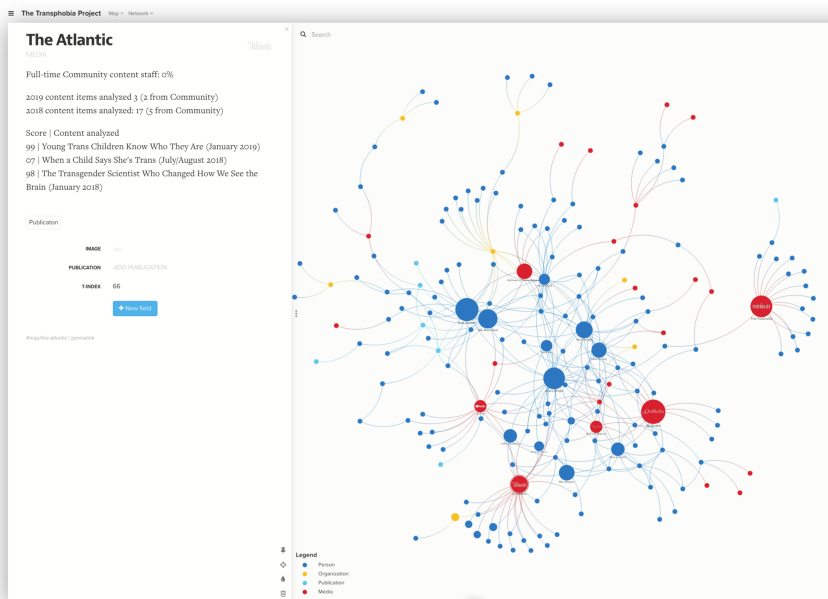Click the red Media legend swatch
Viewport: 828px width, 599px height.
(x=304, y=591)
